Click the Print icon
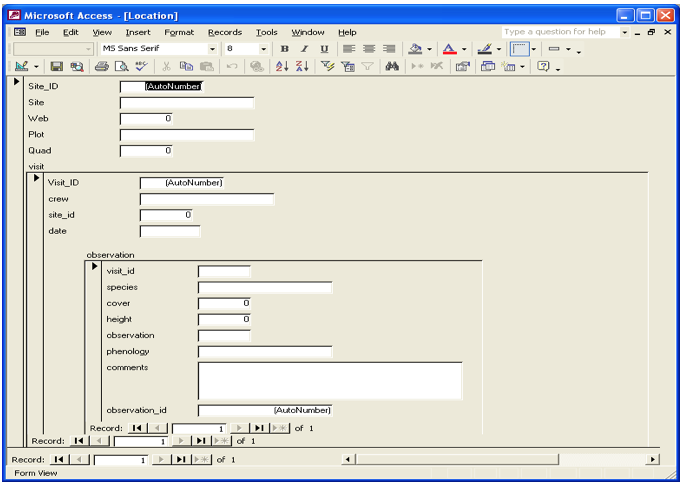 coord(102,66)
